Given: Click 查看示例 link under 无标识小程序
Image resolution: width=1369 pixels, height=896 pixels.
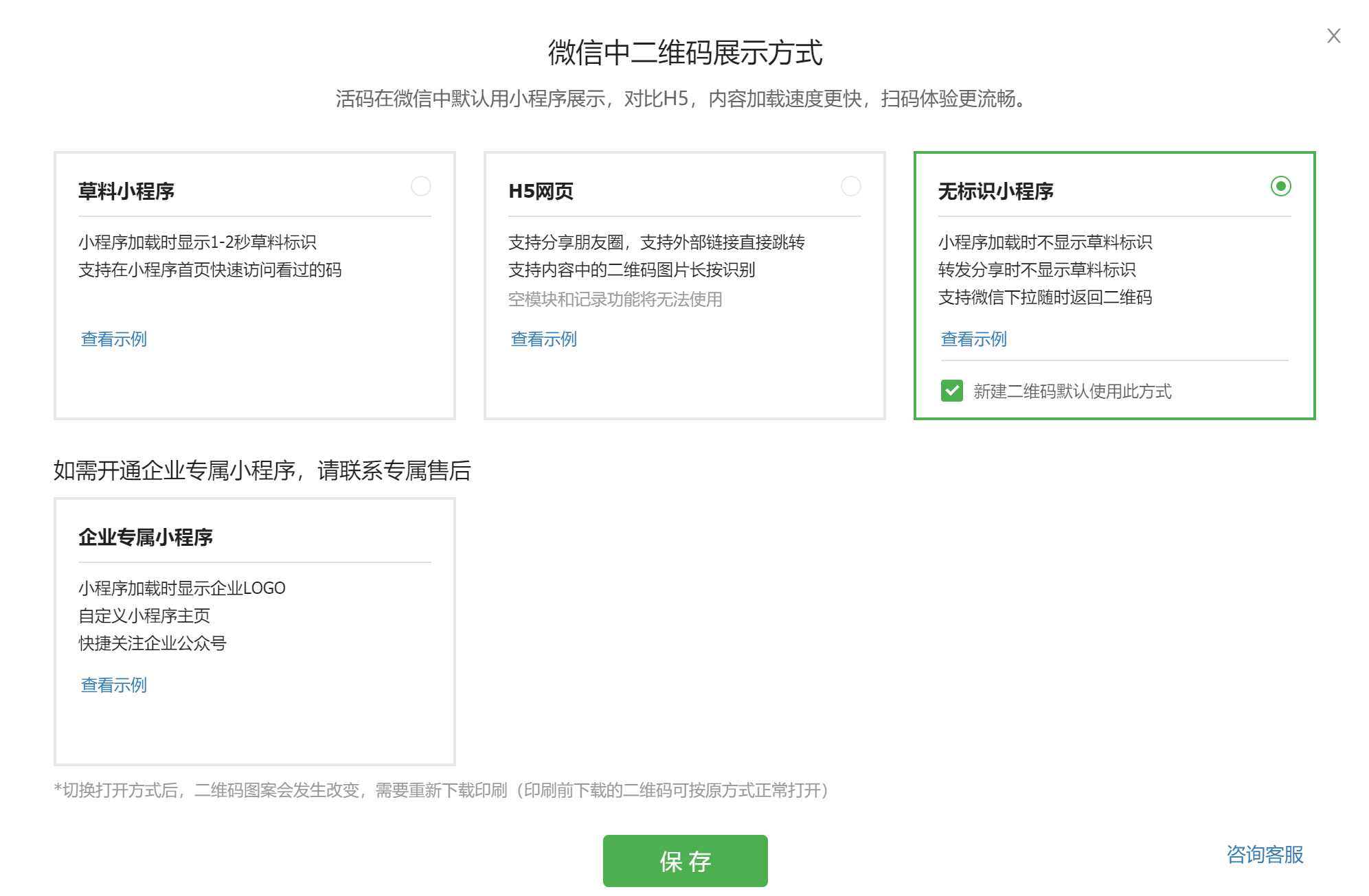Looking at the screenshot, I should coord(973,339).
